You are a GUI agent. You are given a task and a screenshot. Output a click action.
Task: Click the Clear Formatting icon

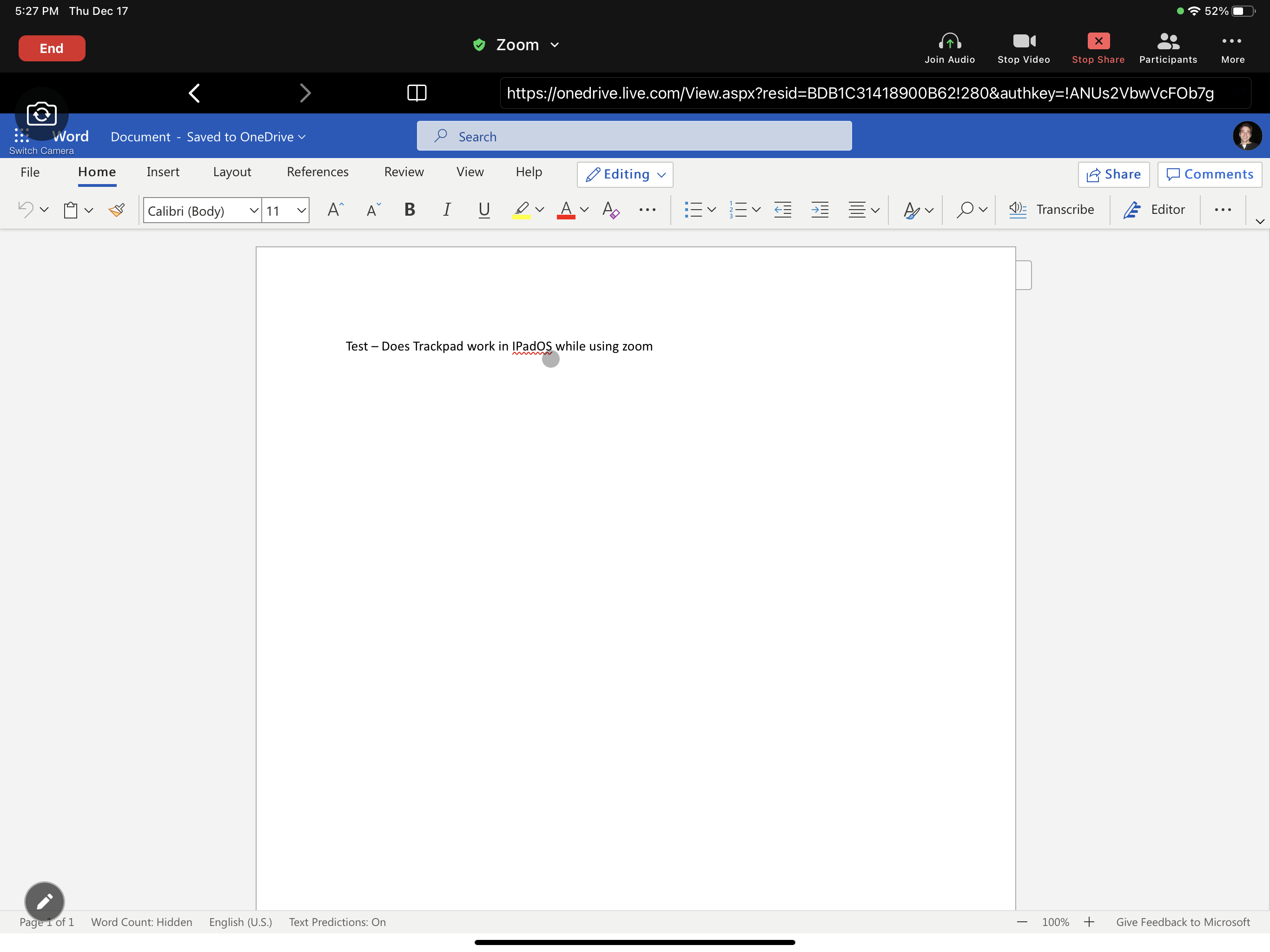(x=610, y=210)
